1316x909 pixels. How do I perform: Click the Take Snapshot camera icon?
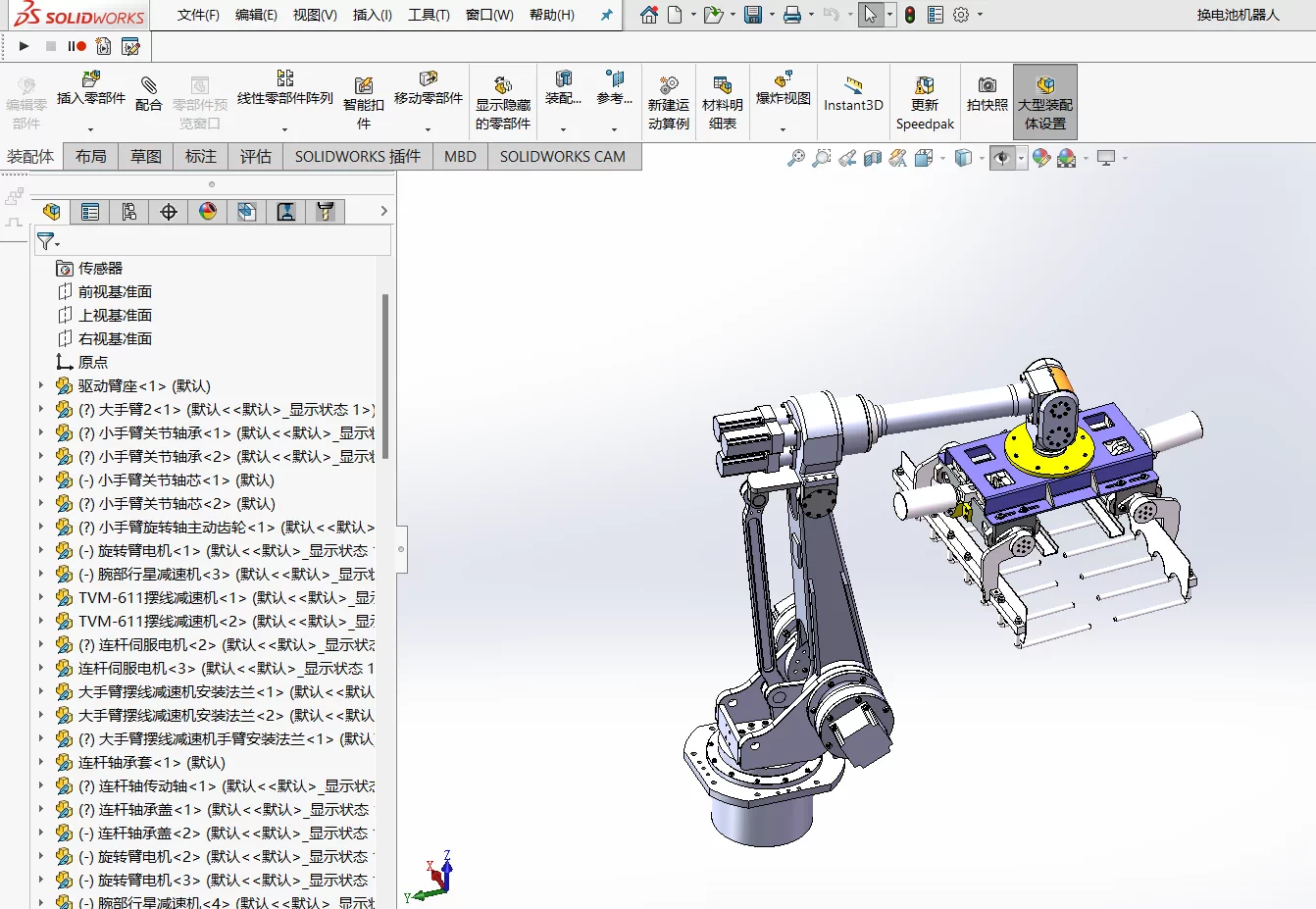[x=987, y=85]
